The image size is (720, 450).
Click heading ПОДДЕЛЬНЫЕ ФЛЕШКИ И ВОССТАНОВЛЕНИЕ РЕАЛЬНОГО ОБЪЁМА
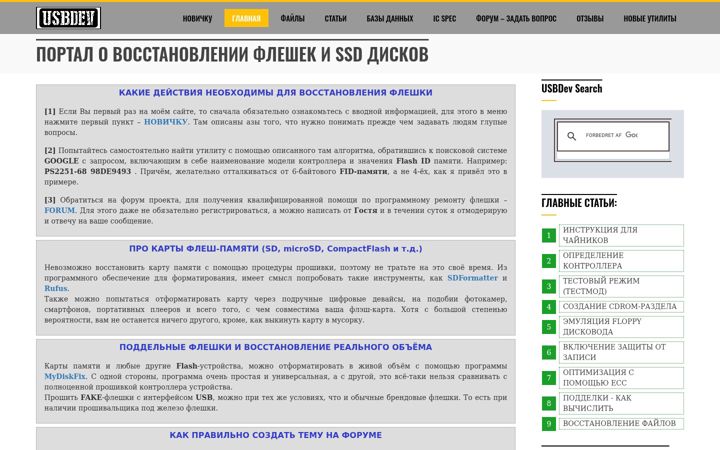(x=276, y=348)
